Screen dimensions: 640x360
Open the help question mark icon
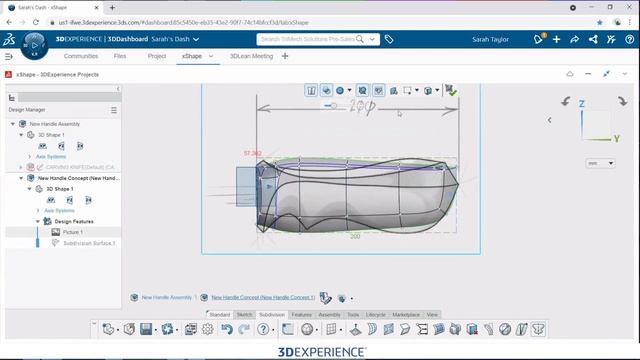[629, 39]
